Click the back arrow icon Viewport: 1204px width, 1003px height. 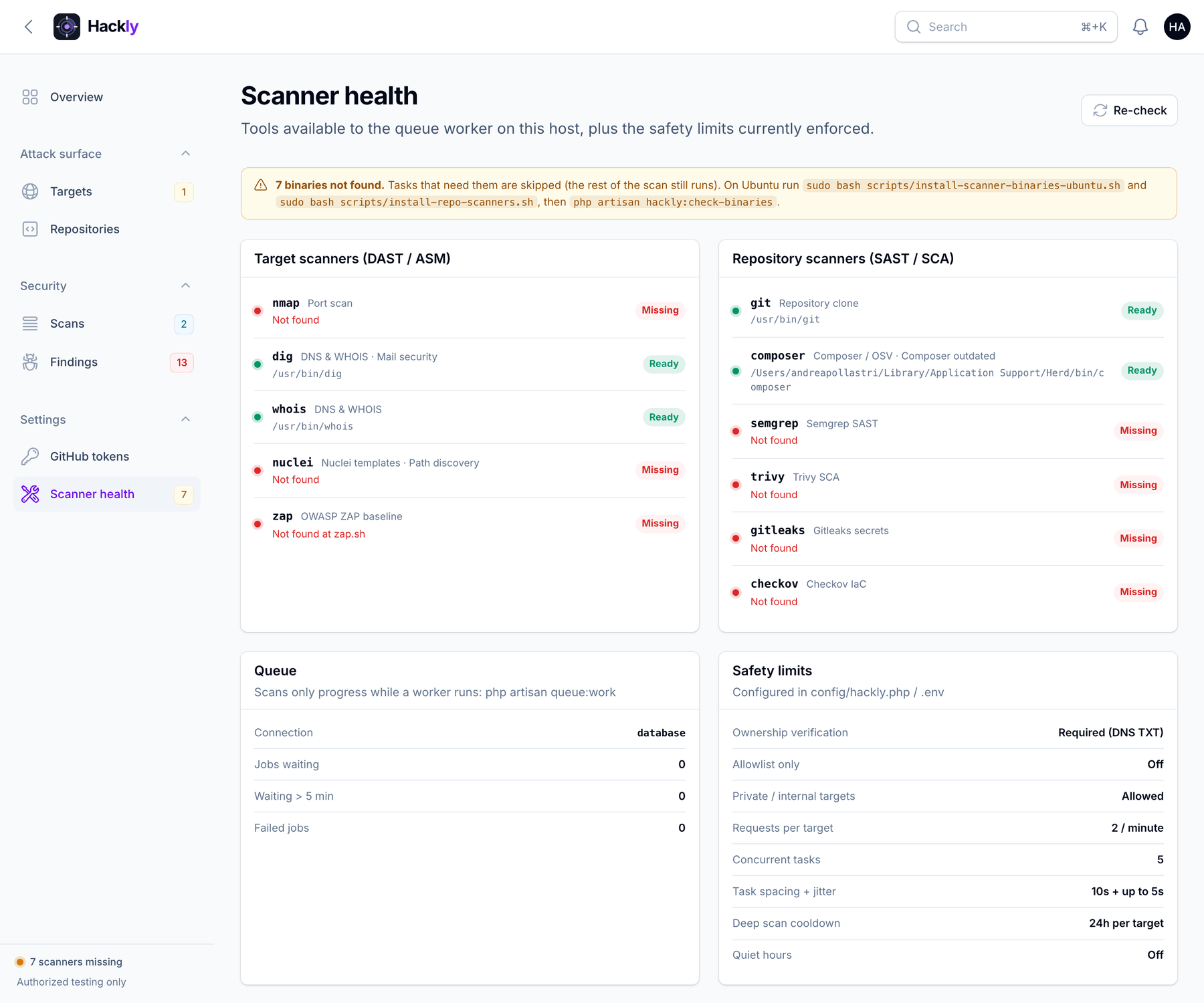click(x=29, y=27)
